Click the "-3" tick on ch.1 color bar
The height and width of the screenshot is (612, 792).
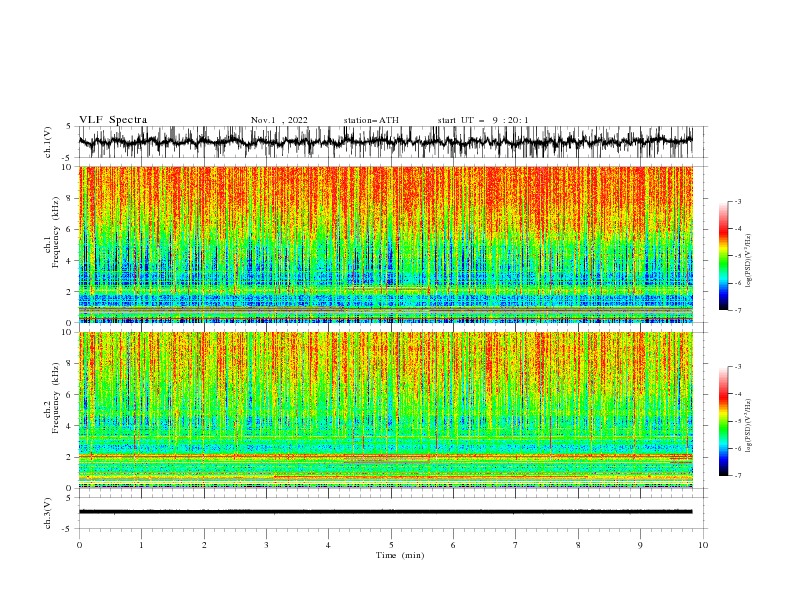pyautogui.click(x=737, y=201)
